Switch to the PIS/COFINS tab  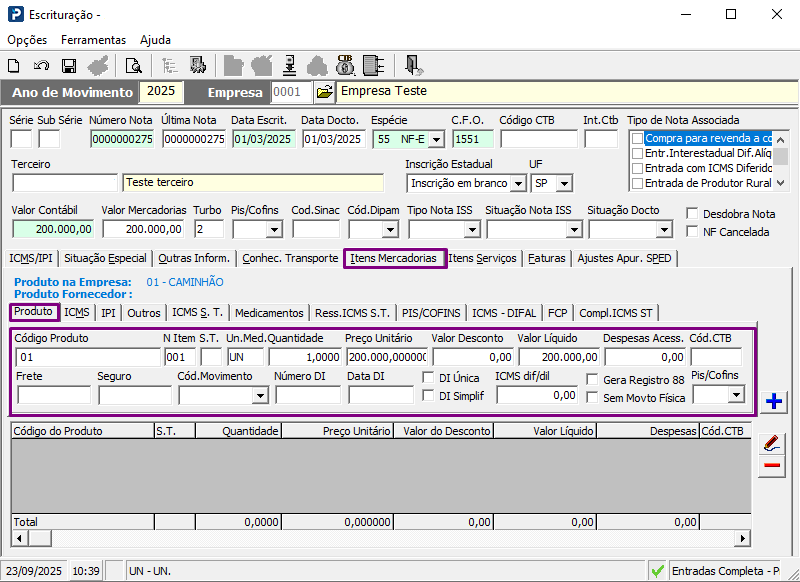coord(433,313)
